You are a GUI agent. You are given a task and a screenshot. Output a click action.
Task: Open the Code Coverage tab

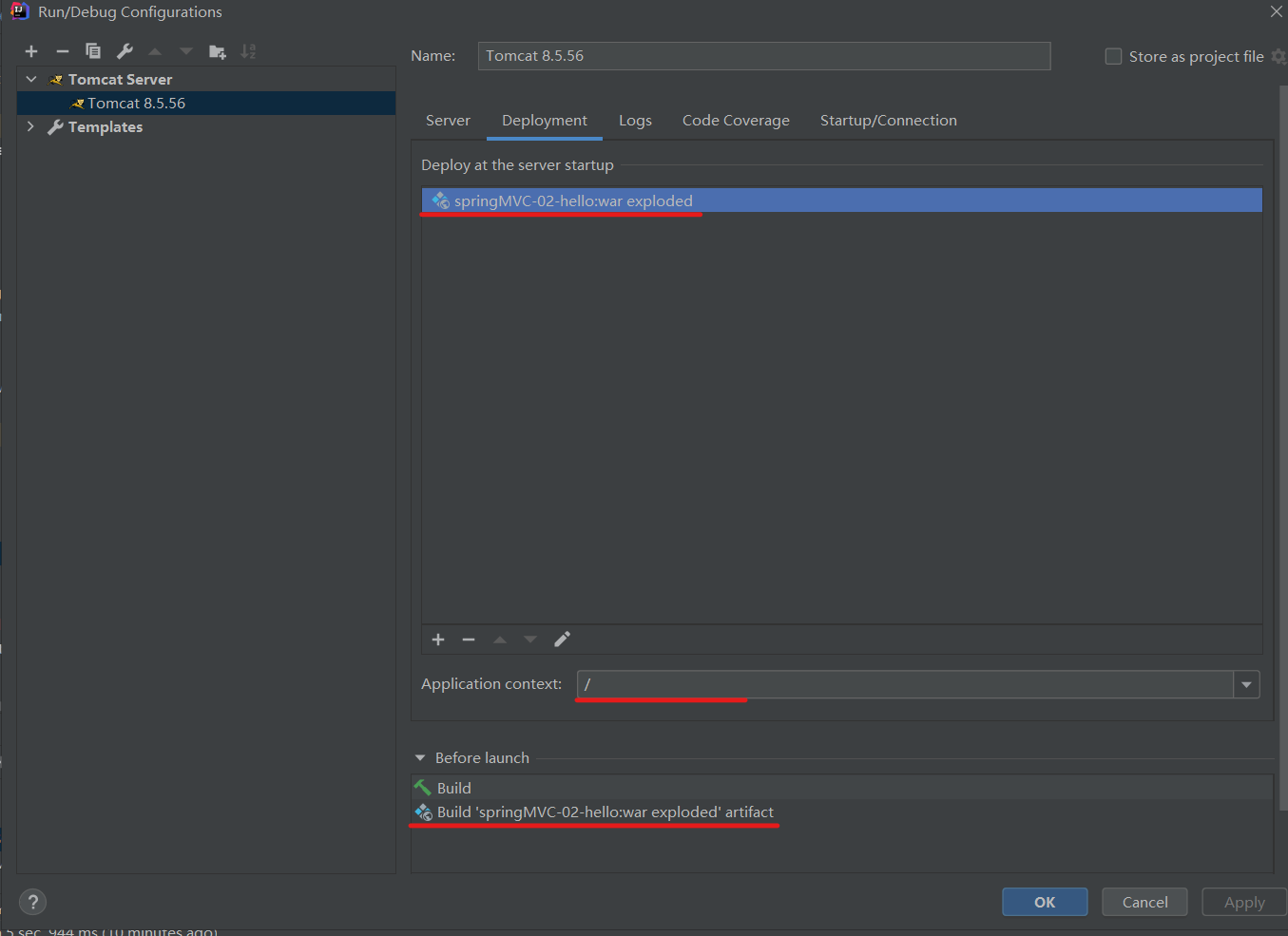736,120
